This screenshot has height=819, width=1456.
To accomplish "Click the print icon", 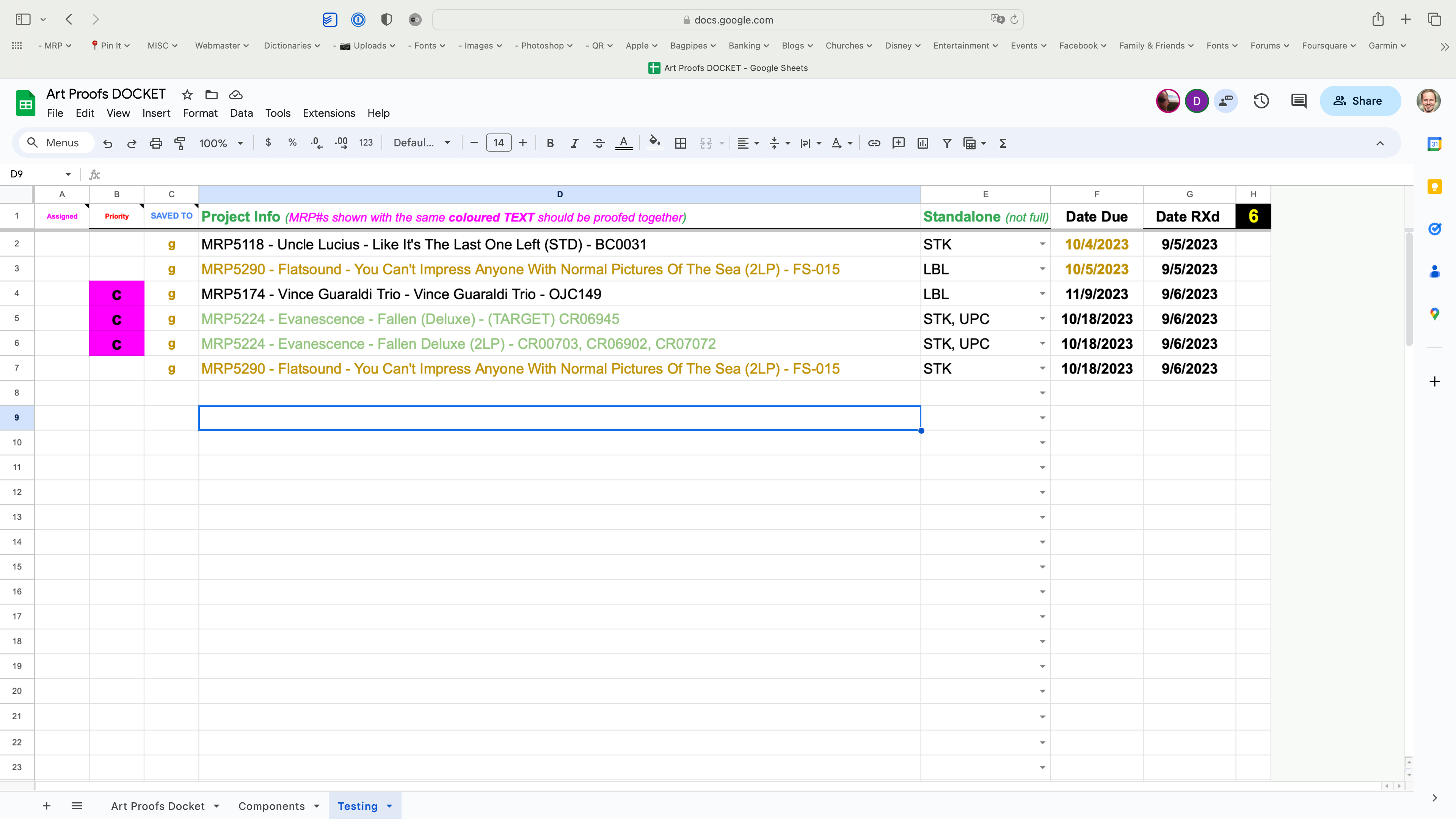I will click(x=156, y=143).
